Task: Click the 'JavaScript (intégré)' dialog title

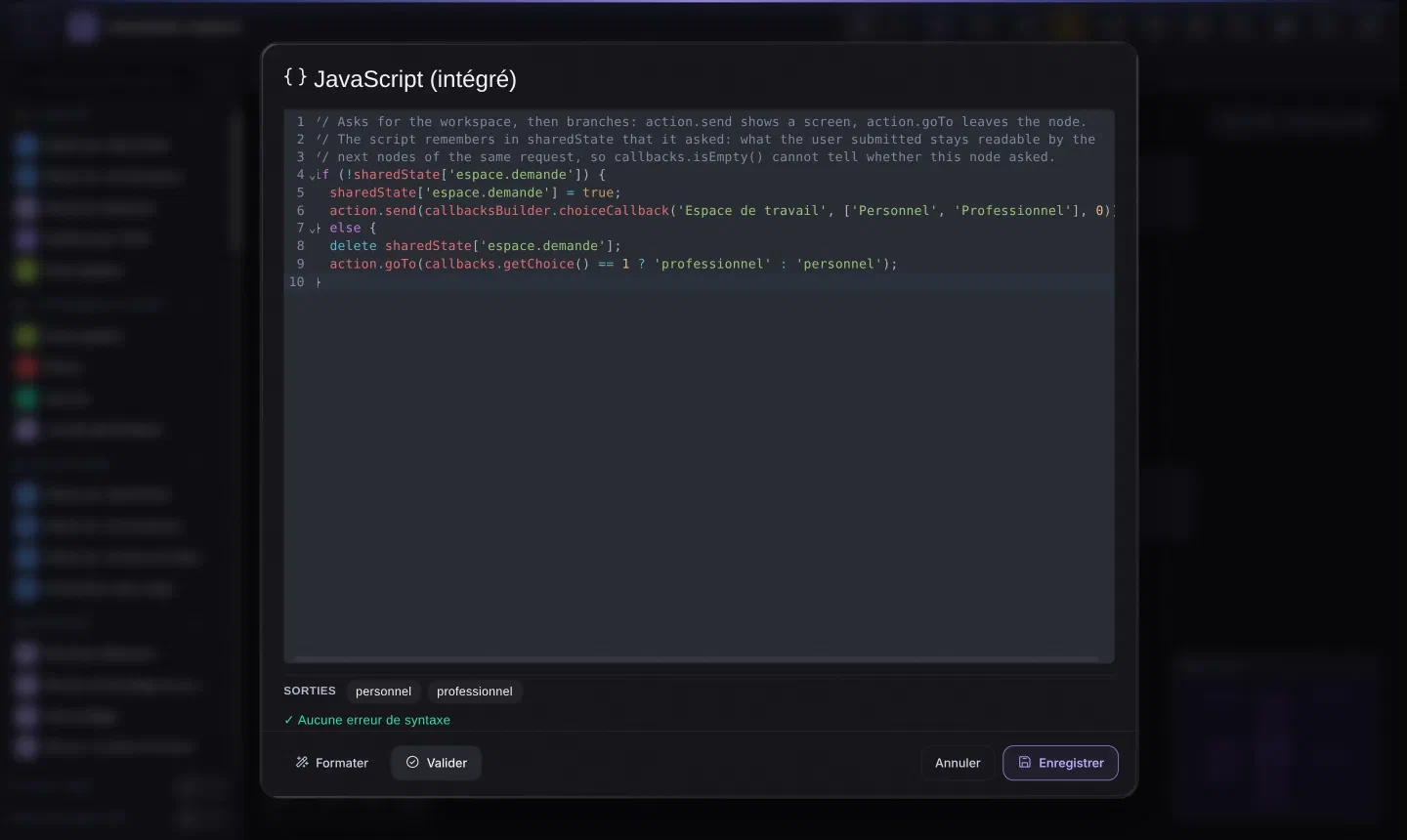Action: click(415, 79)
